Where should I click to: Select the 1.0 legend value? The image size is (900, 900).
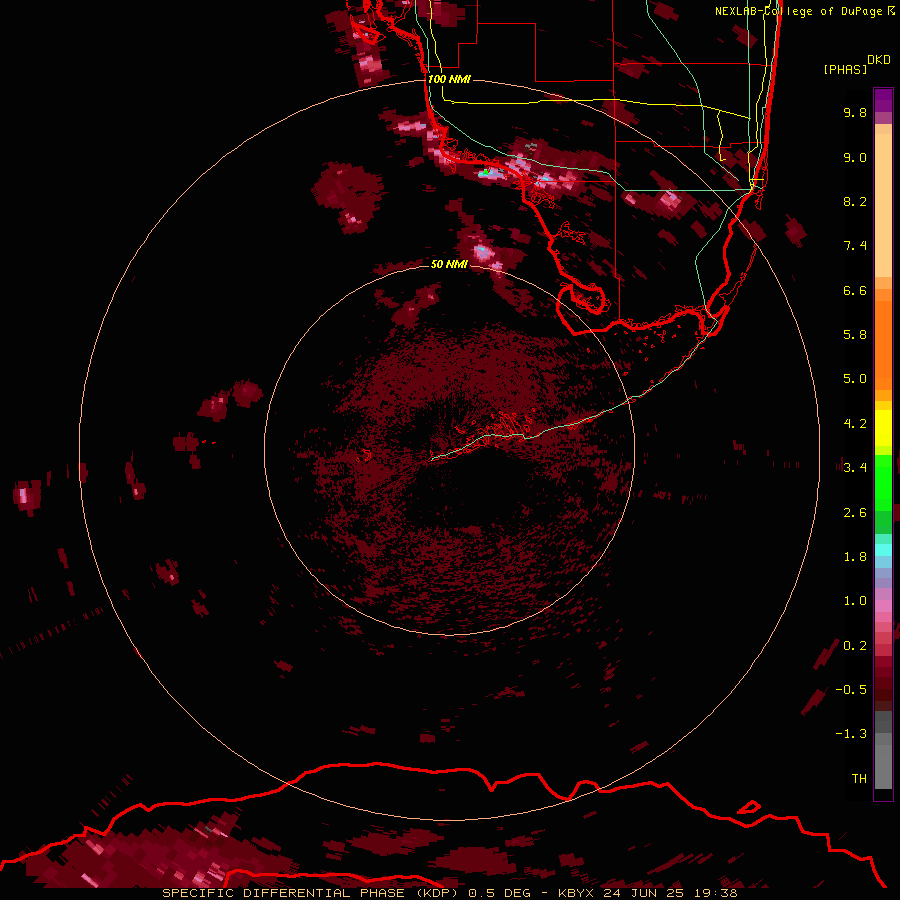point(855,601)
